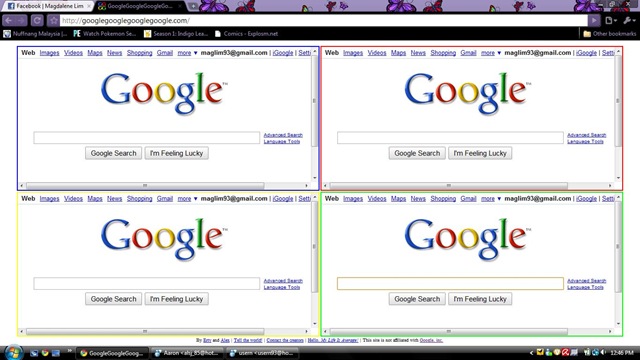The height and width of the screenshot is (360, 640).
Task: Click the search box in yellow-bordered frame
Action: pyautogui.click(x=147, y=283)
